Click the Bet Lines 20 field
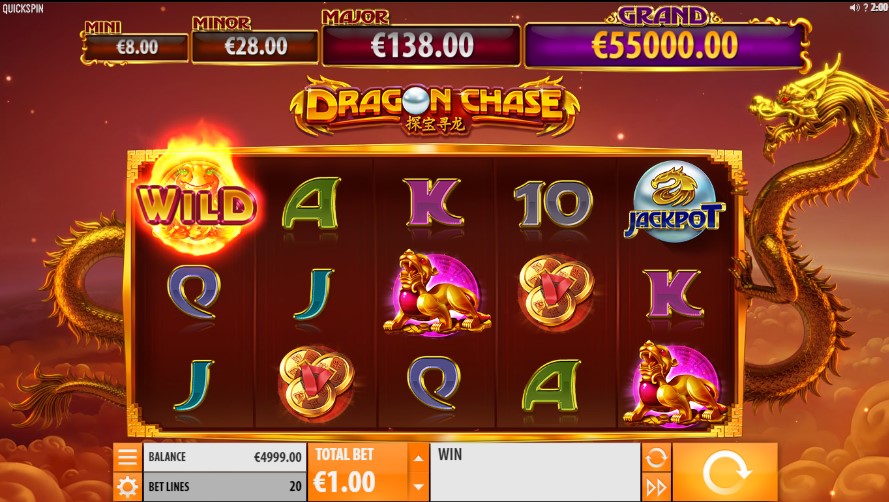889x502 pixels. [x=225, y=487]
